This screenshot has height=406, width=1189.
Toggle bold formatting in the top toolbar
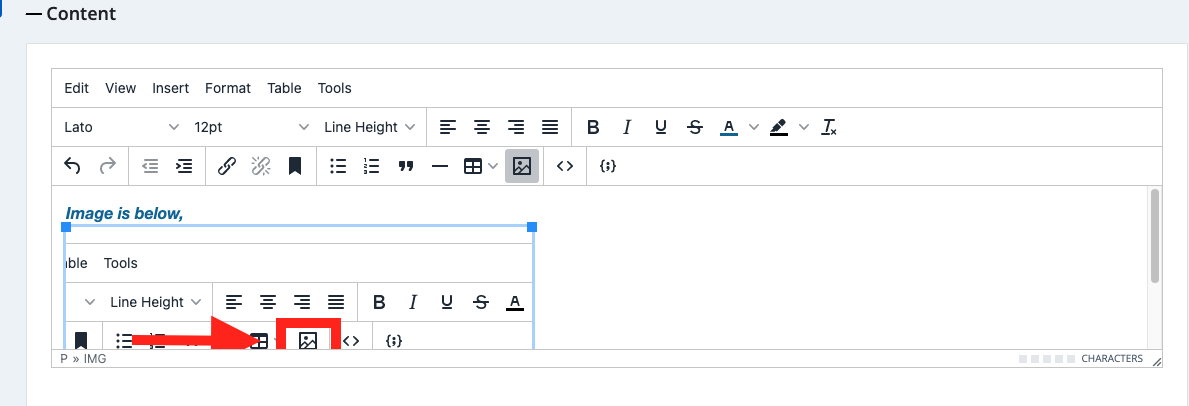(593, 127)
